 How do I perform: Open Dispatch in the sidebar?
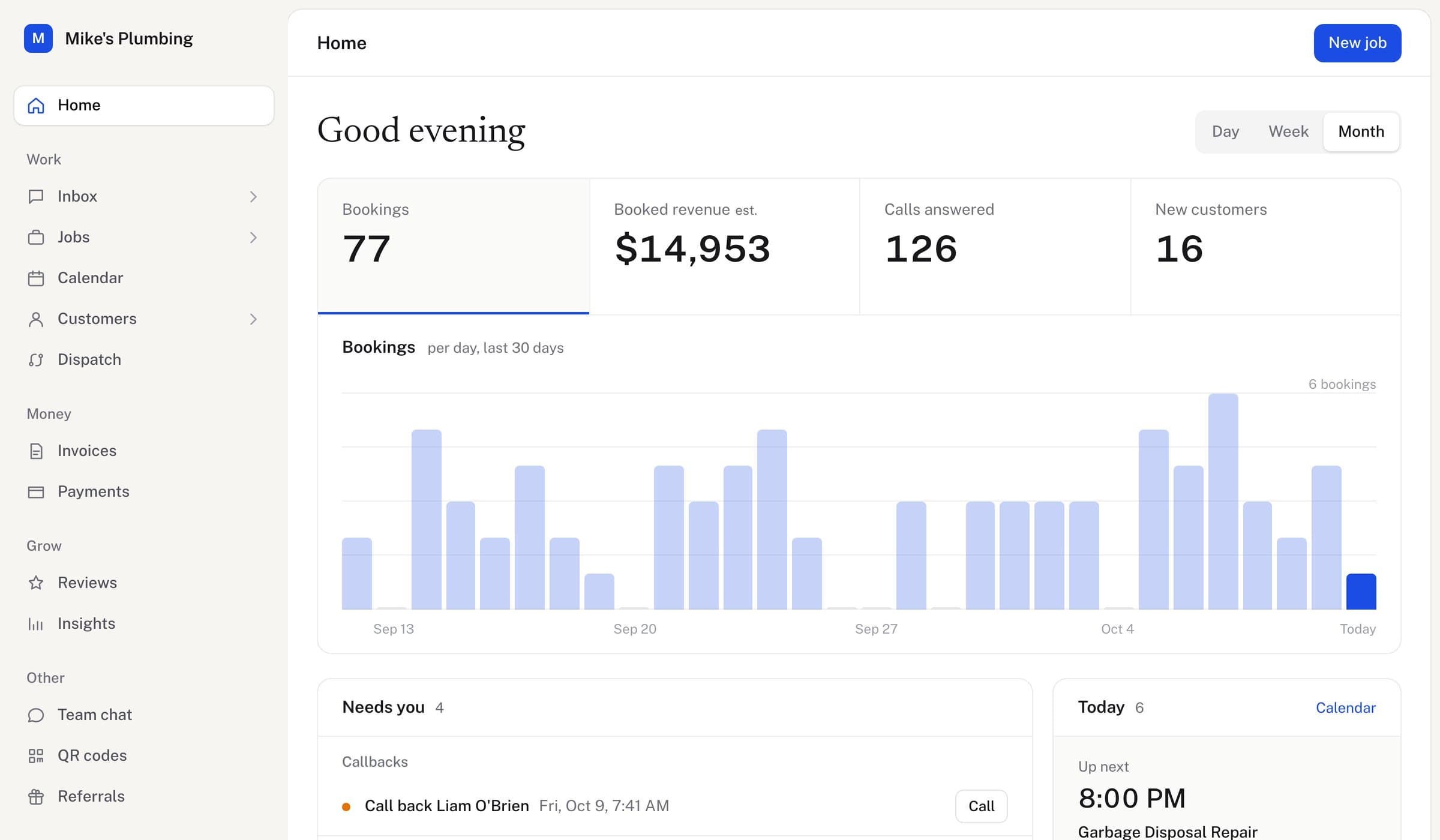click(x=144, y=360)
